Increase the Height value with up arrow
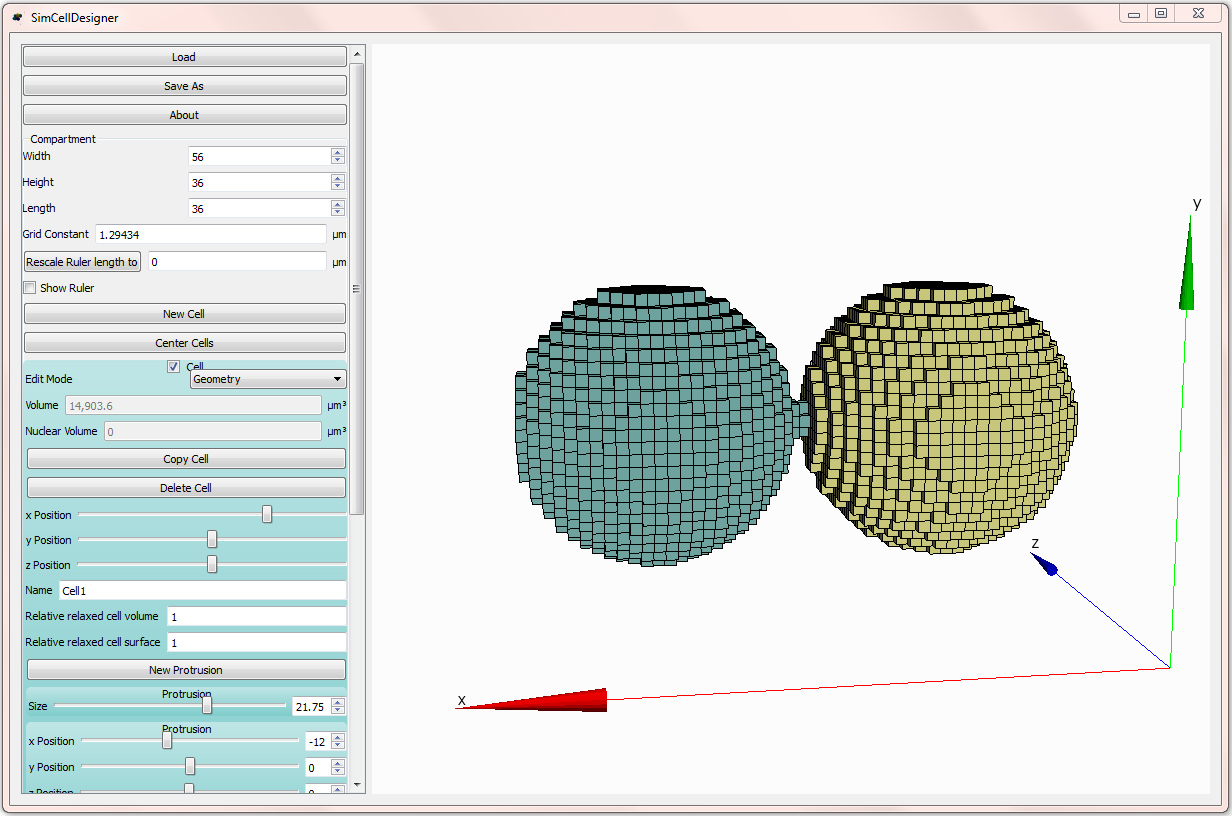 tap(338, 178)
